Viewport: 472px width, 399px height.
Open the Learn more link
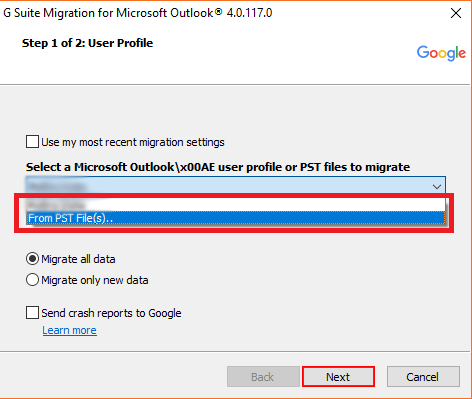point(69,330)
